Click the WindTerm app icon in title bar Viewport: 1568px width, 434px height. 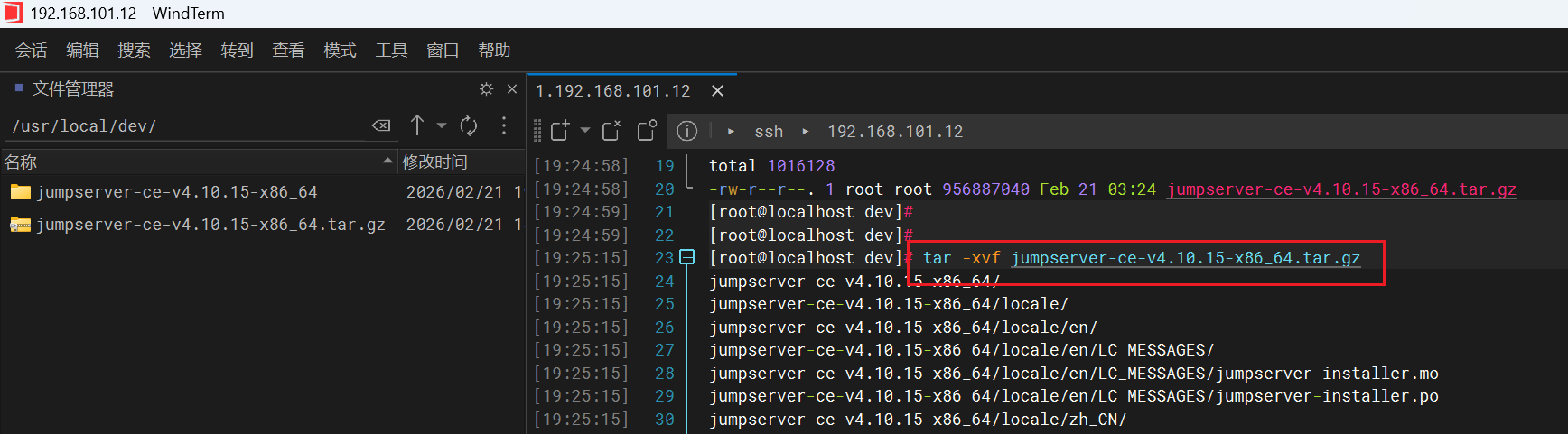point(12,13)
